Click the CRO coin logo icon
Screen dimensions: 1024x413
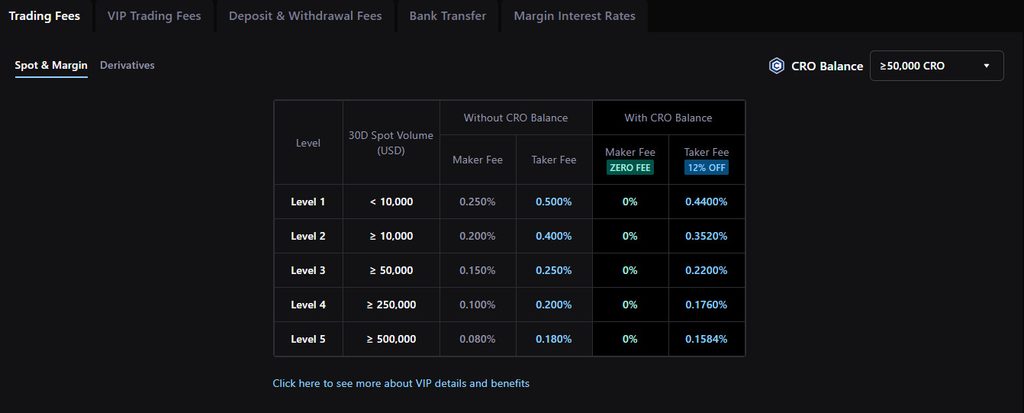pyautogui.click(x=776, y=66)
